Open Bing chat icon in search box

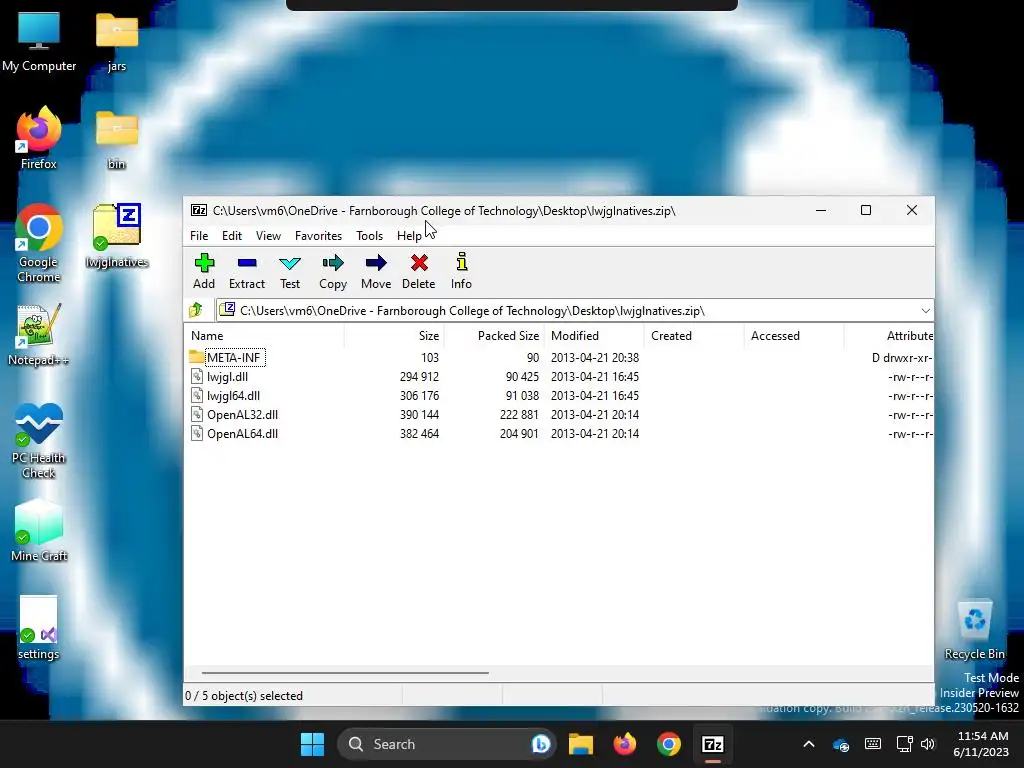coord(541,744)
